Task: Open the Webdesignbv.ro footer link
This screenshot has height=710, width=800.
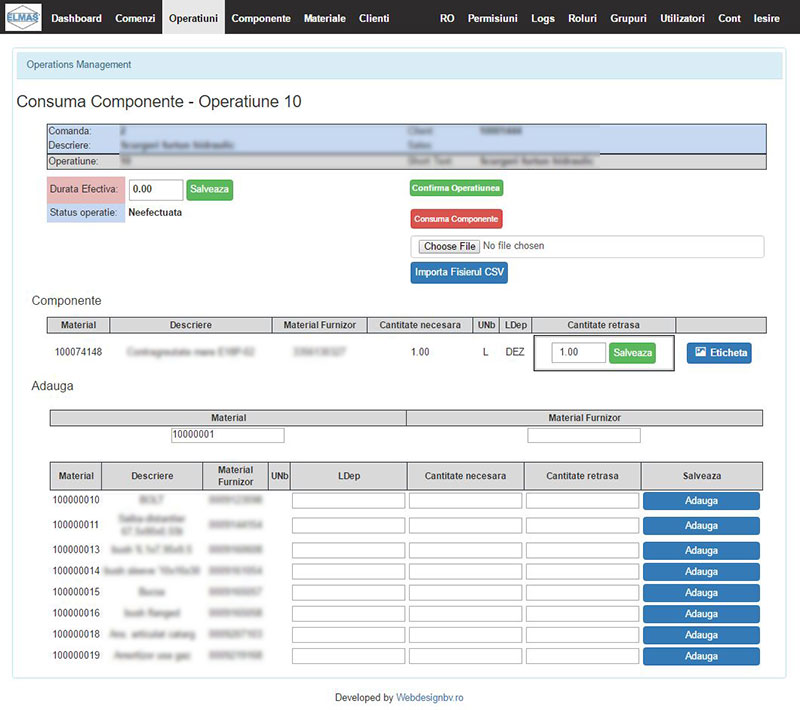Action: [x=430, y=698]
